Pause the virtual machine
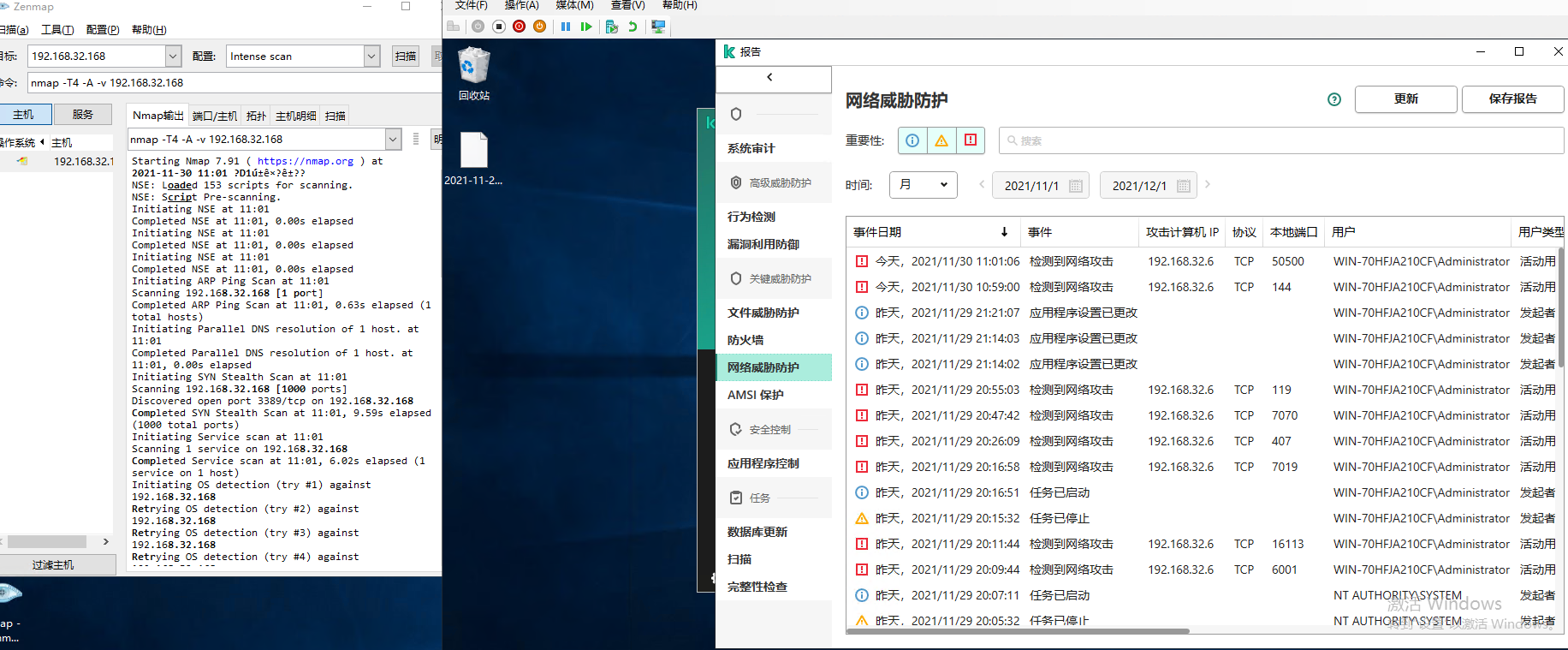 [x=566, y=27]
